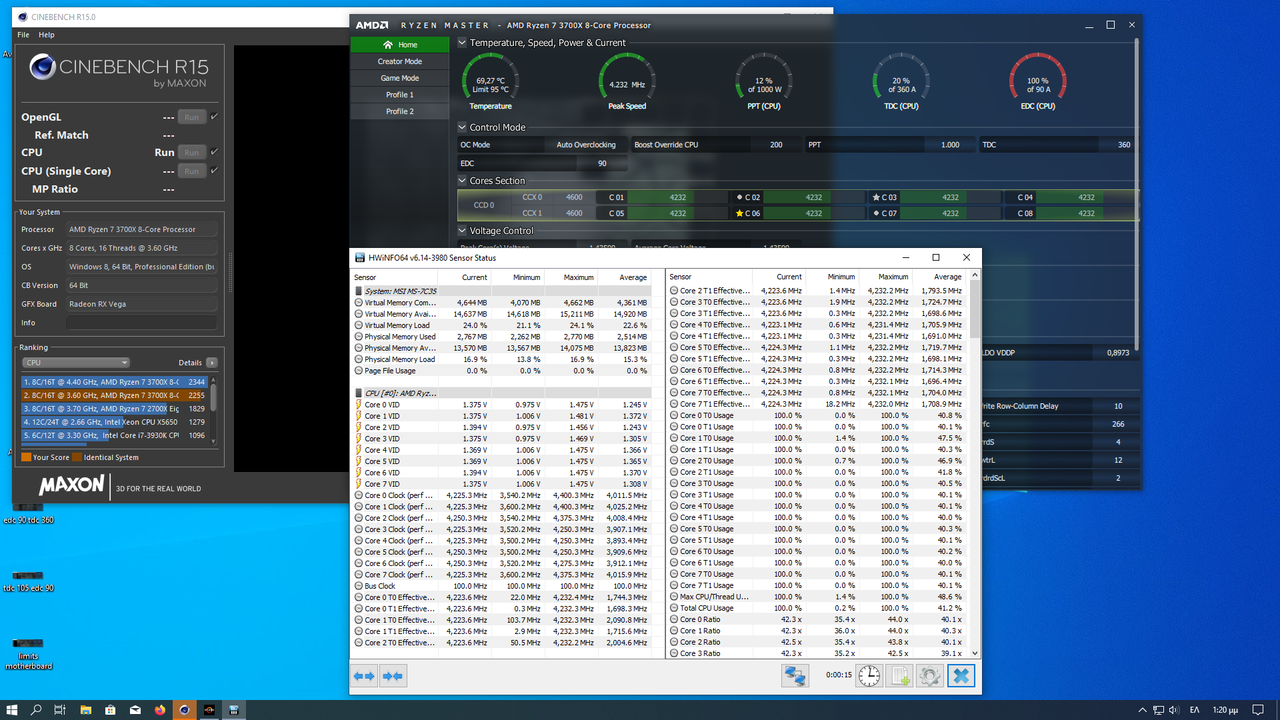Open the Ranking CPU dropdown
The image size is (1280, 720).
[x=76, y=363]
